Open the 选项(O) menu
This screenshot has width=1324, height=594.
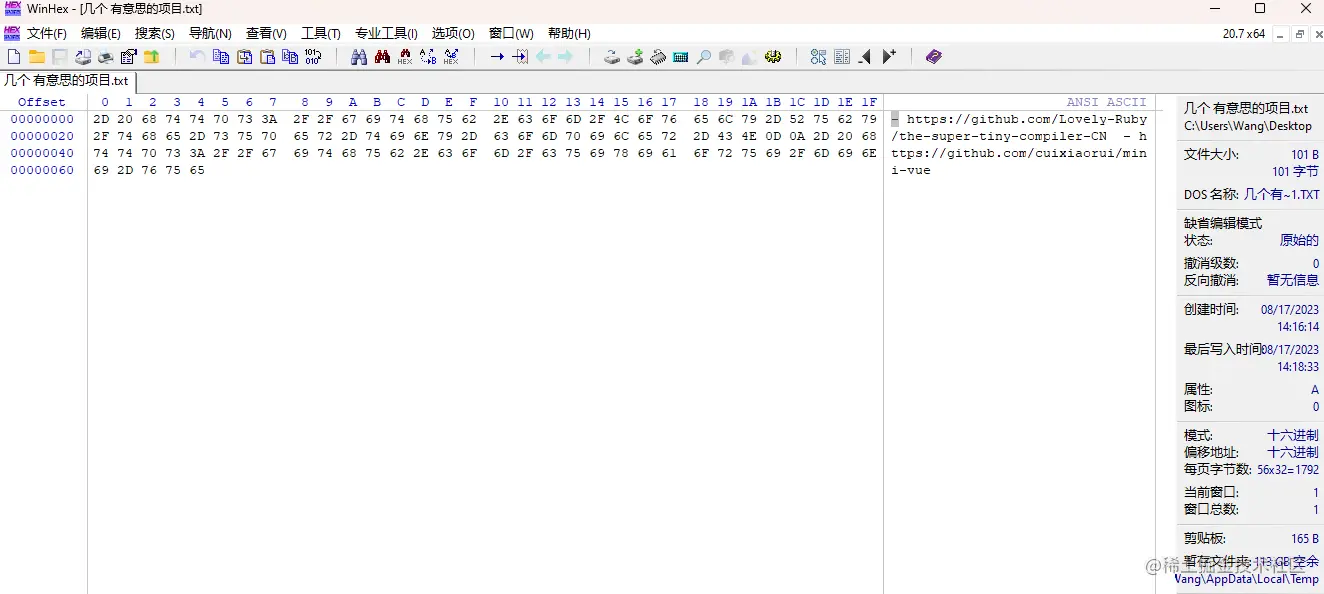(x=453, y=33)
